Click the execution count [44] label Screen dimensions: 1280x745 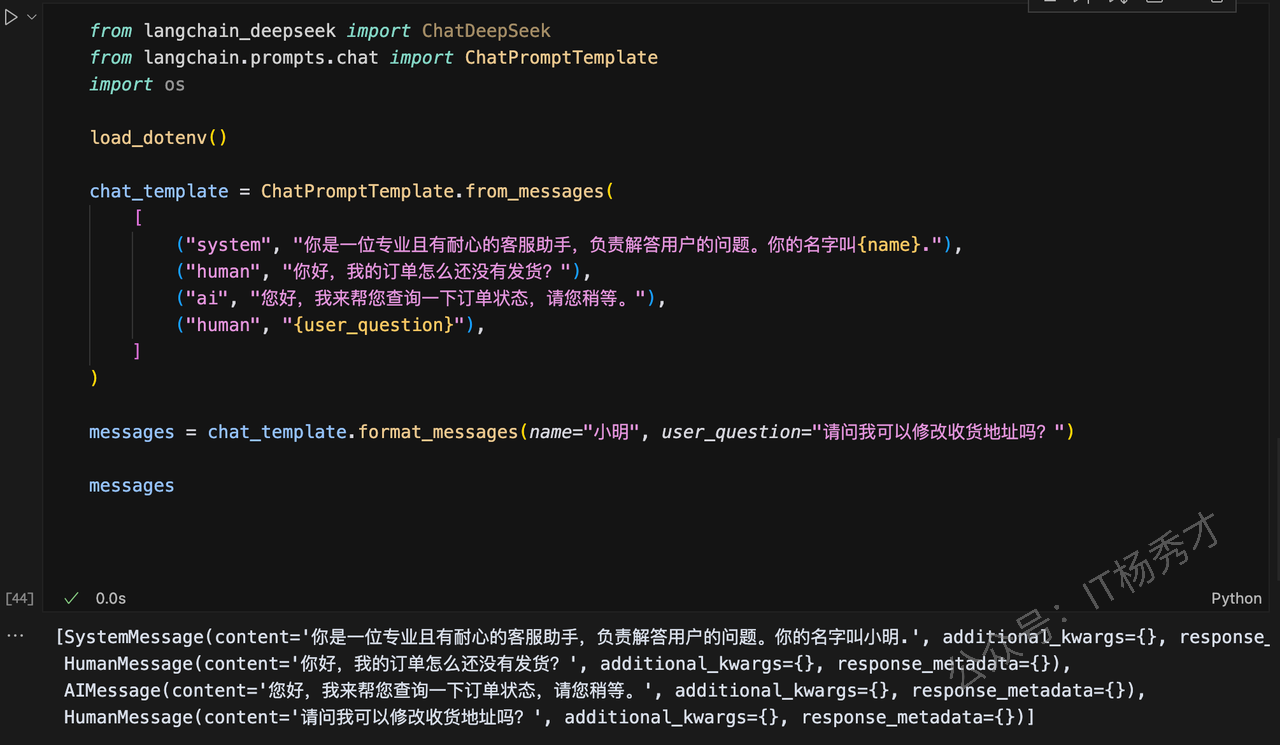click(19, 598)
